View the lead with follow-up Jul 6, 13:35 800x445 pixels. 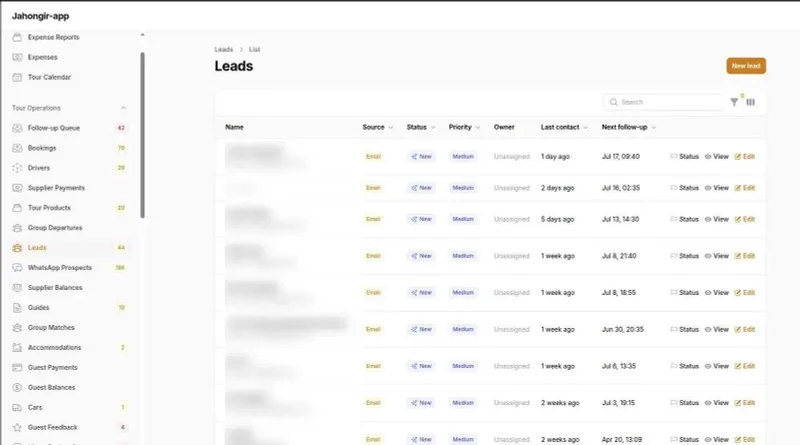click(716, 366)
